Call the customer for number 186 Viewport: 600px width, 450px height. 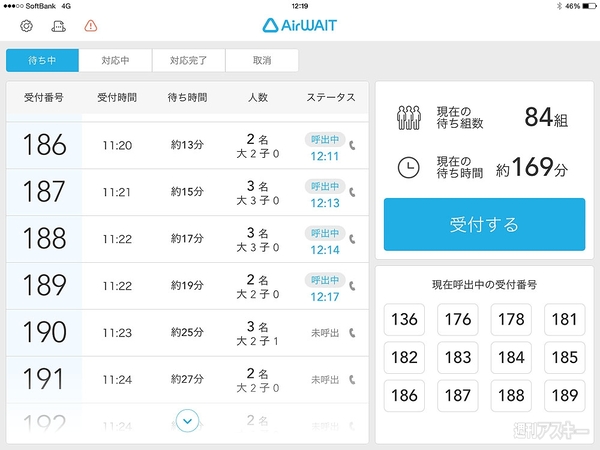352,145
